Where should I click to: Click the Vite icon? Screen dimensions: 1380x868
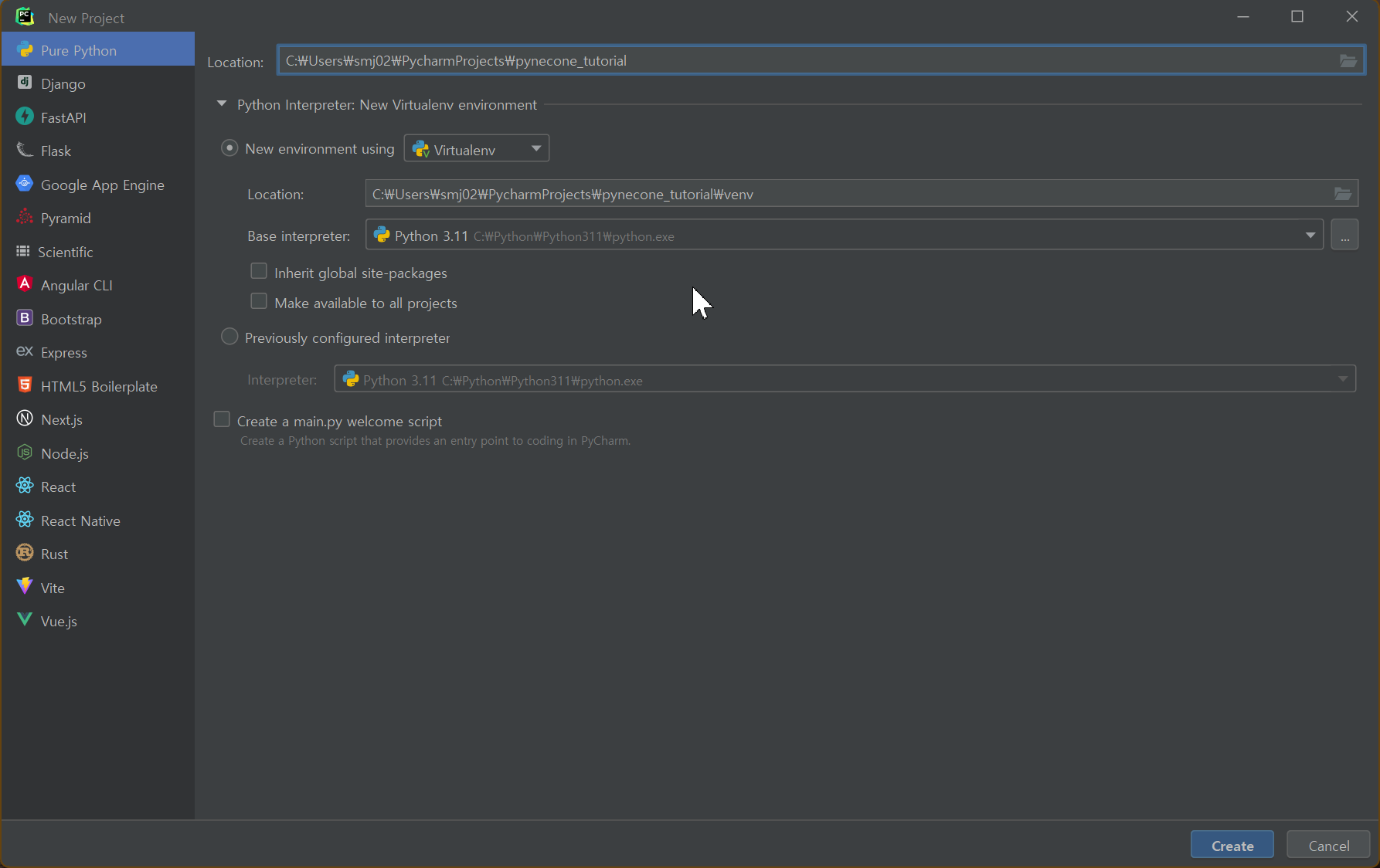pyautogui.click(x=25, y=587)
